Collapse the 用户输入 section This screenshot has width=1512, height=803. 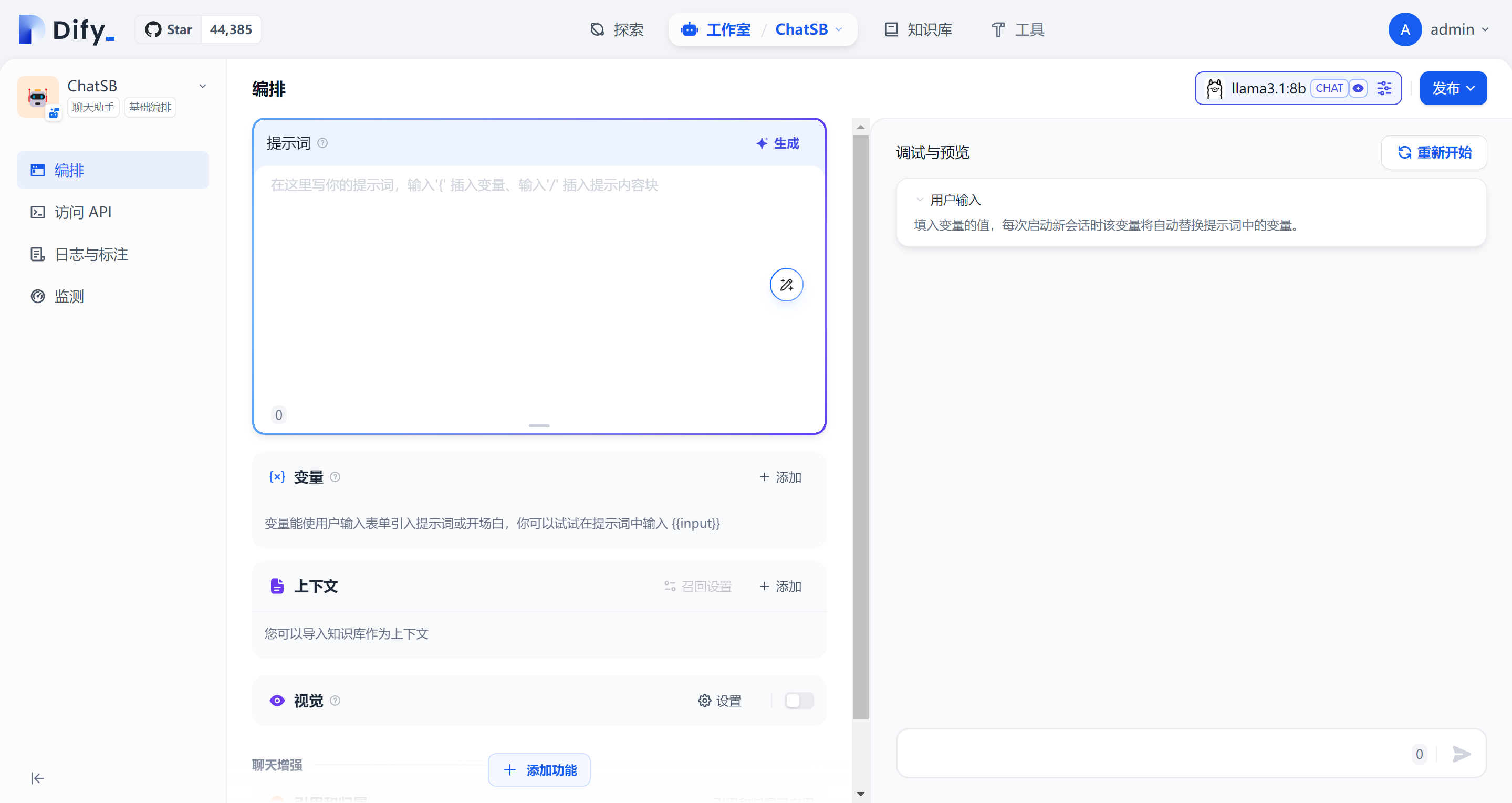coord(920,200)
